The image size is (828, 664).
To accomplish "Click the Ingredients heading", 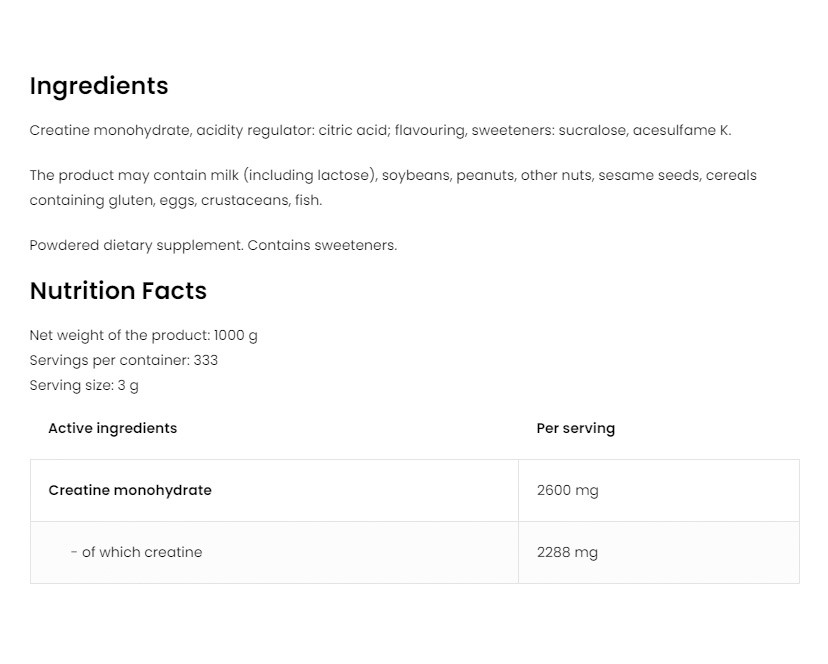I will tap(99, 86).
